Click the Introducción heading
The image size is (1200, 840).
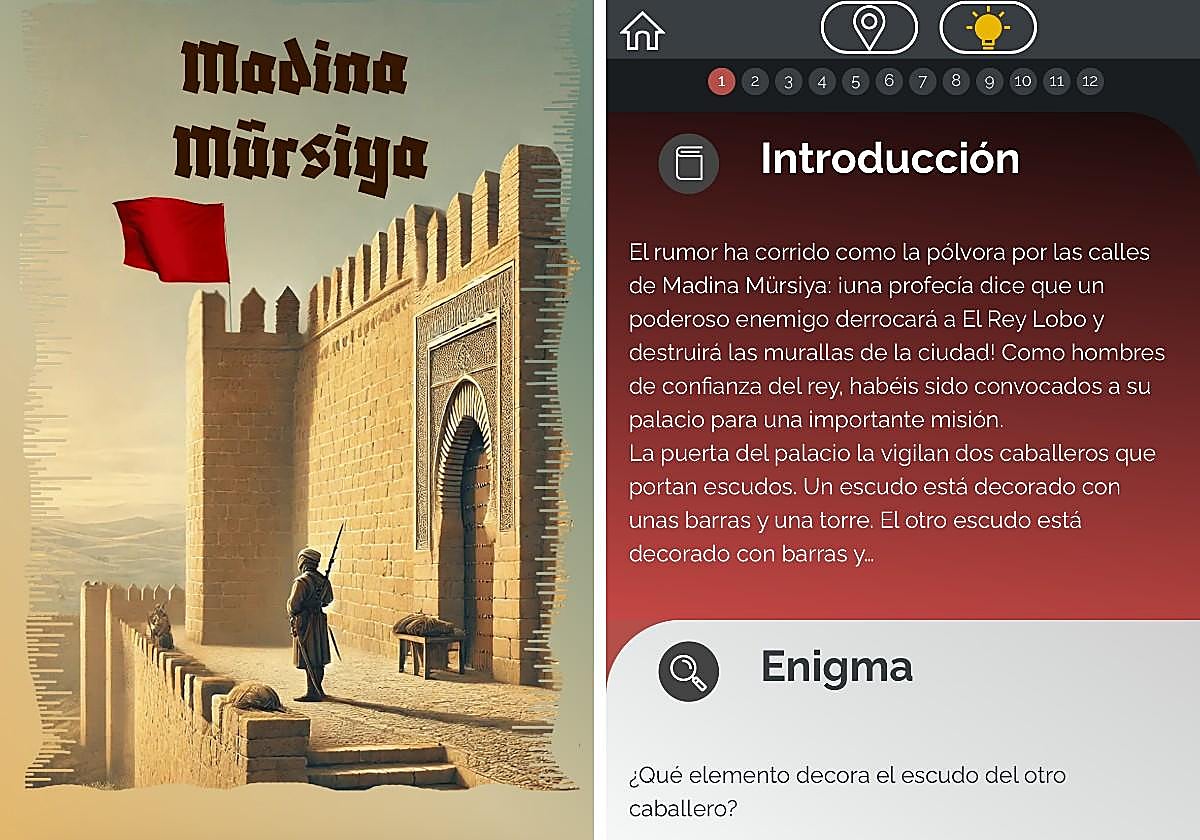890,159
